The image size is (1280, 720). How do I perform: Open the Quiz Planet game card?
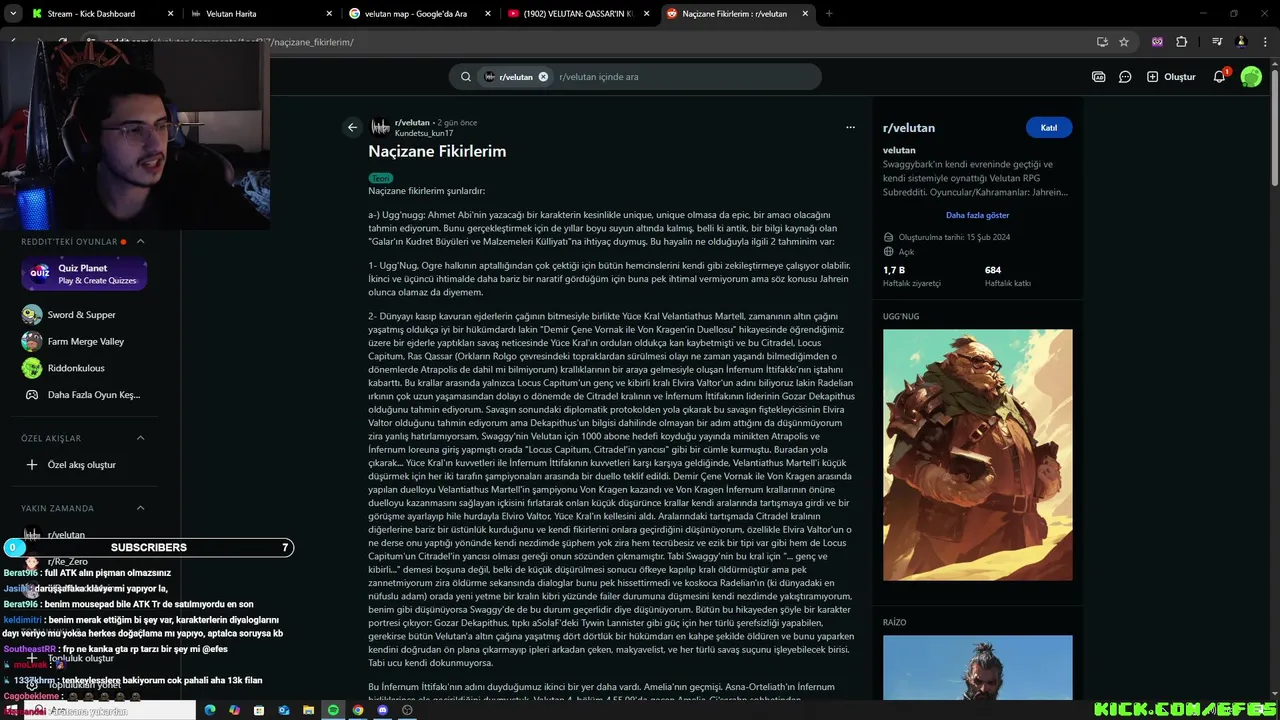coord(84,274)
